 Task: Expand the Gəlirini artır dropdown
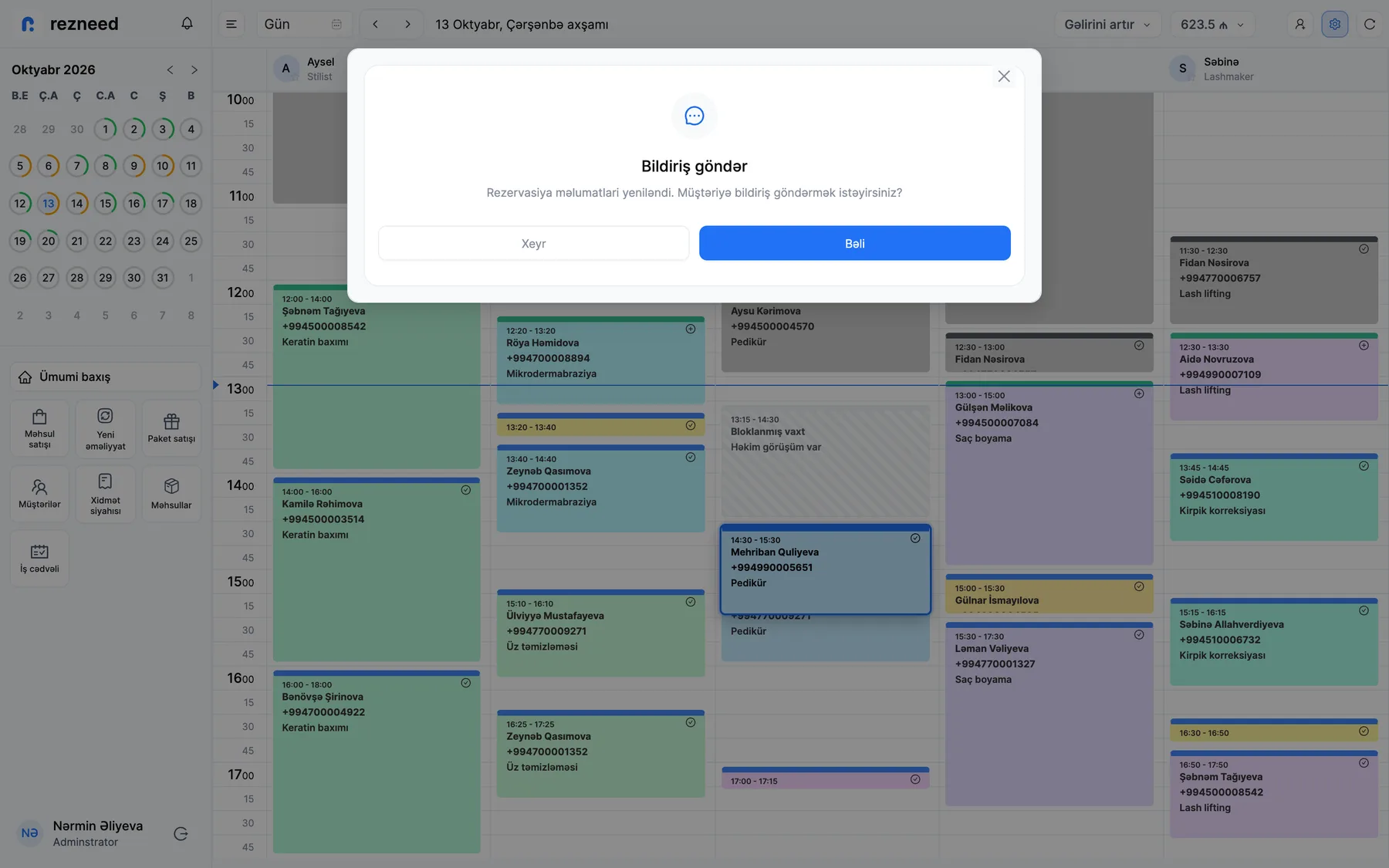(x=1108, y=25)
